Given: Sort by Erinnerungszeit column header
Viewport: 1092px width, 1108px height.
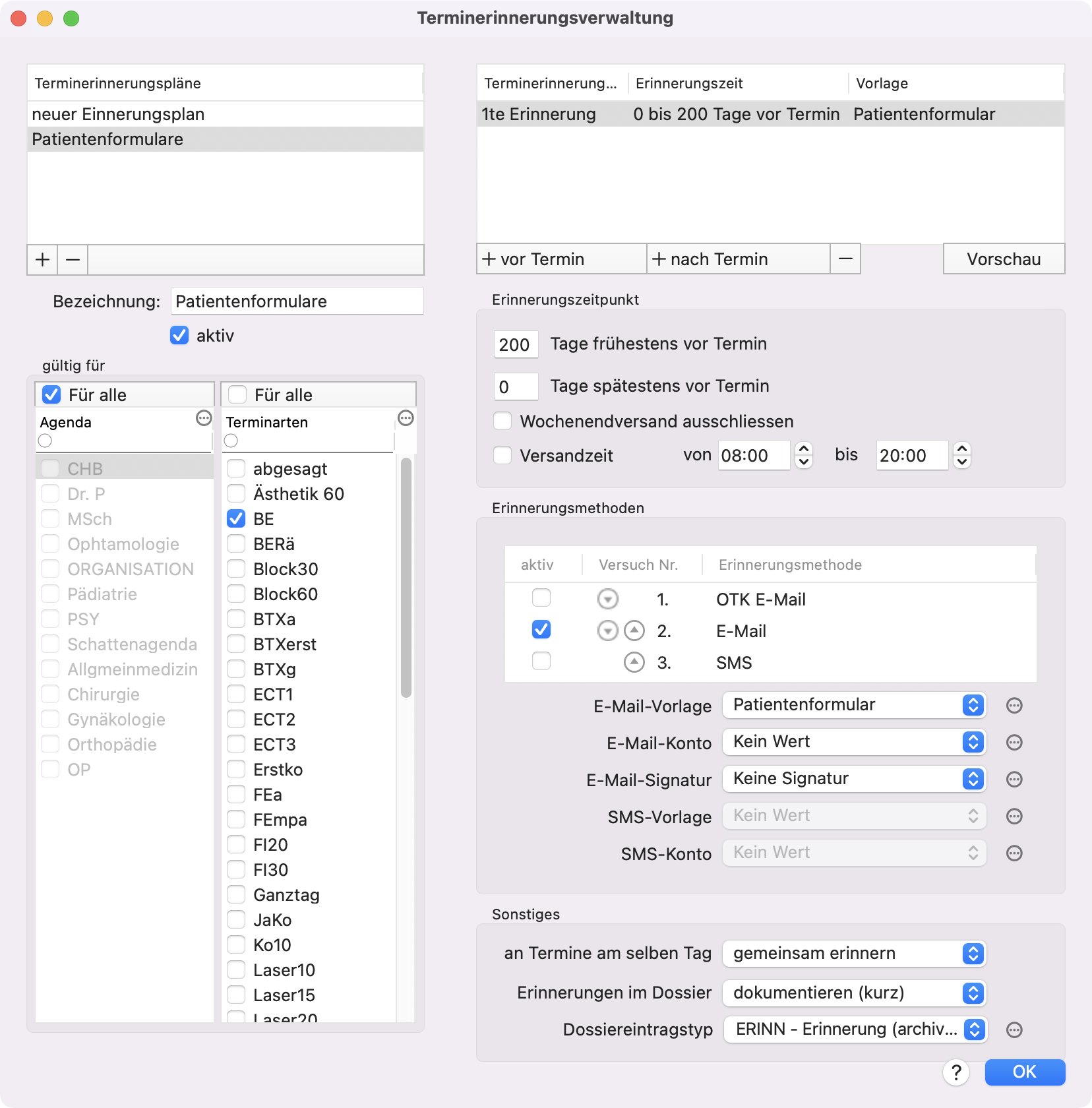Looking at the screenshot, I should pyautogui.click(x=737, y=83).
